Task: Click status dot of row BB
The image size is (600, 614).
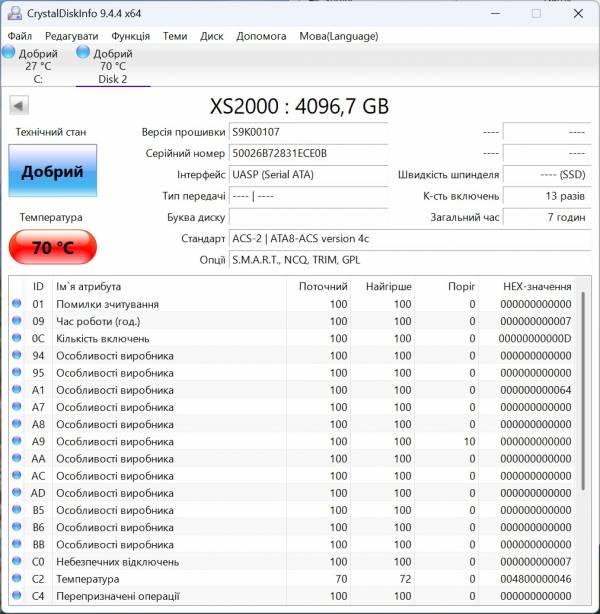Action: pyautogui.click(x=16, y=544)
